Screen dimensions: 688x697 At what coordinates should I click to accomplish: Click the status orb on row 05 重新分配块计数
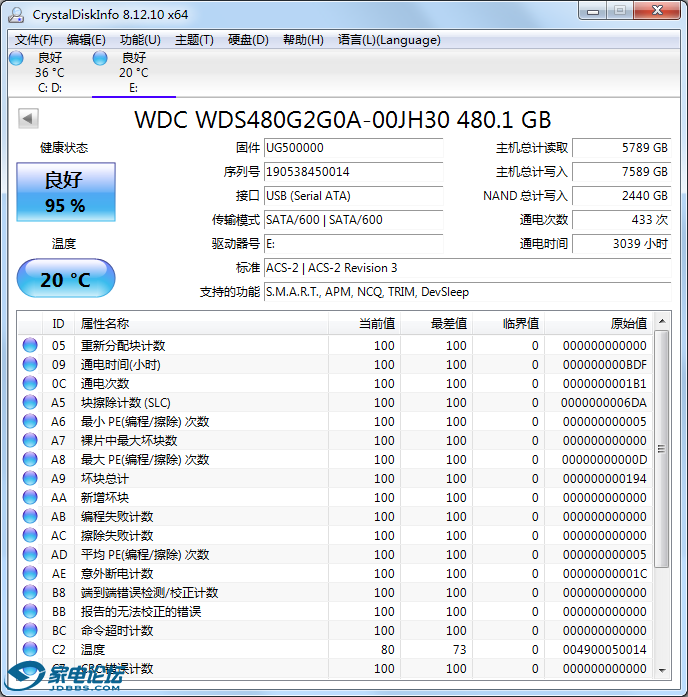click(30, 345)
